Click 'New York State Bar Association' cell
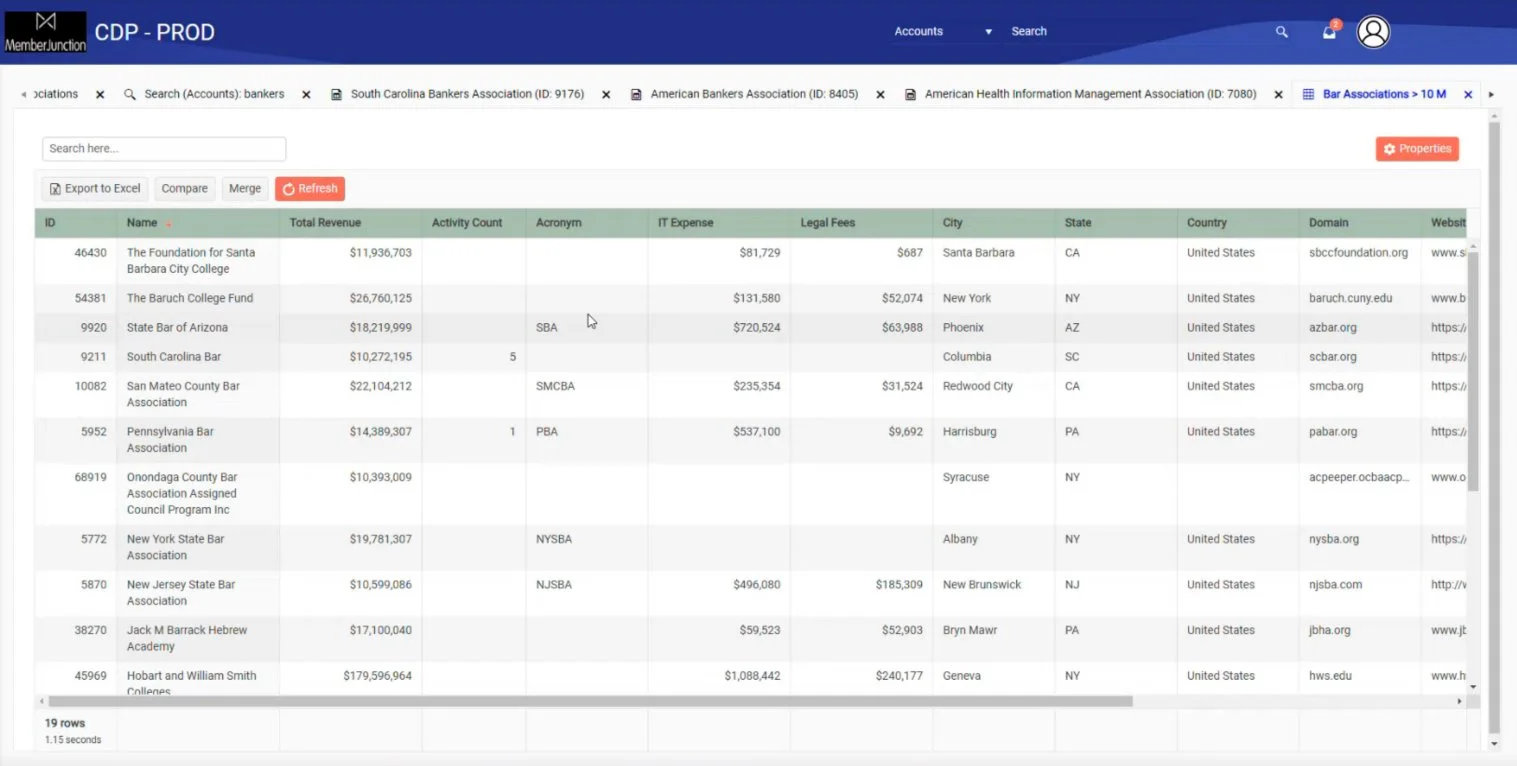The height and width of the screenshot is (766, 1517). (198, 548)
